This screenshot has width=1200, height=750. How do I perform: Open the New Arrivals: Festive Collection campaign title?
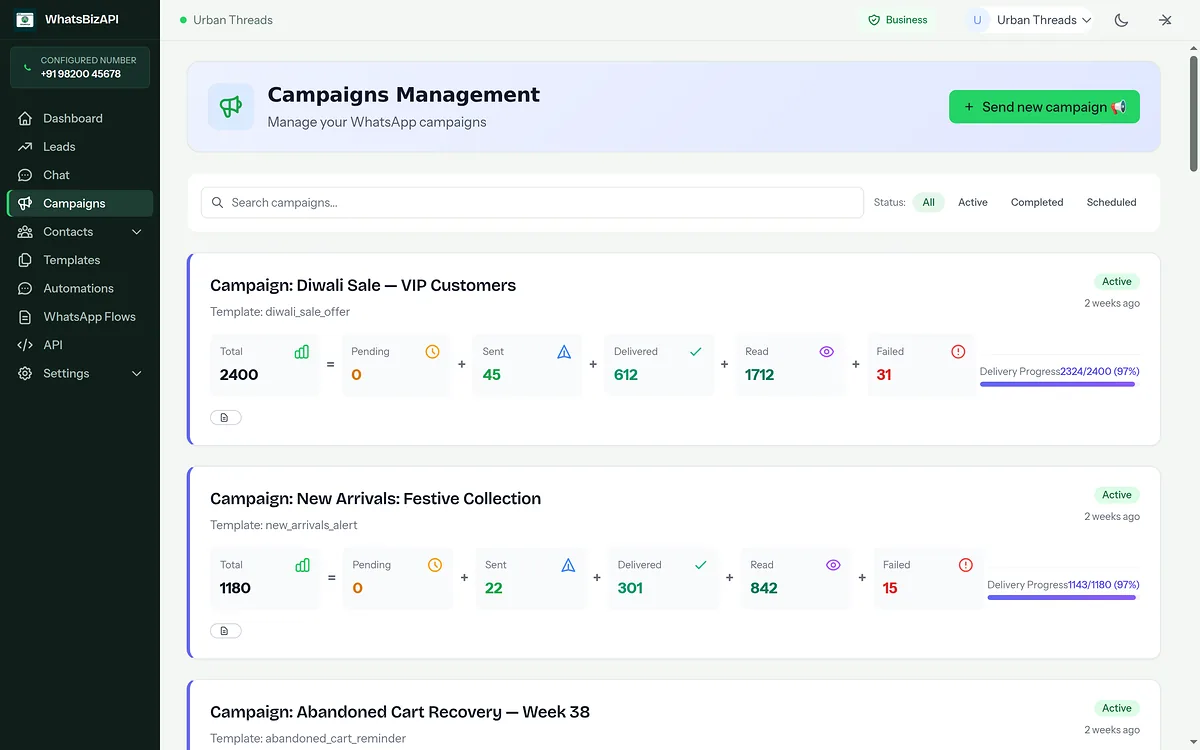coord(375,498)
